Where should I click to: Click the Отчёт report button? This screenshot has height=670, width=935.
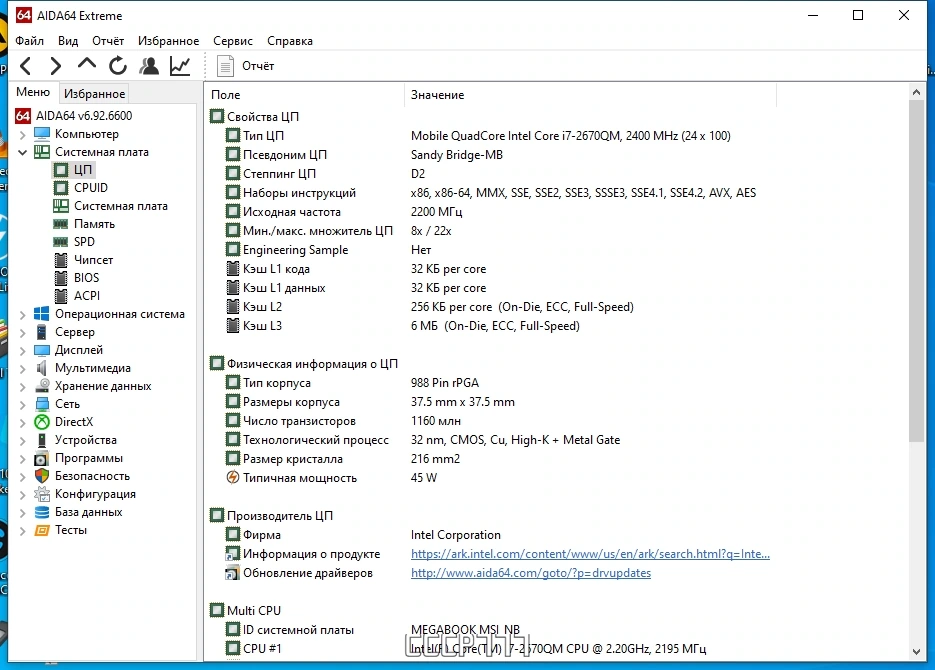[245, 66]
